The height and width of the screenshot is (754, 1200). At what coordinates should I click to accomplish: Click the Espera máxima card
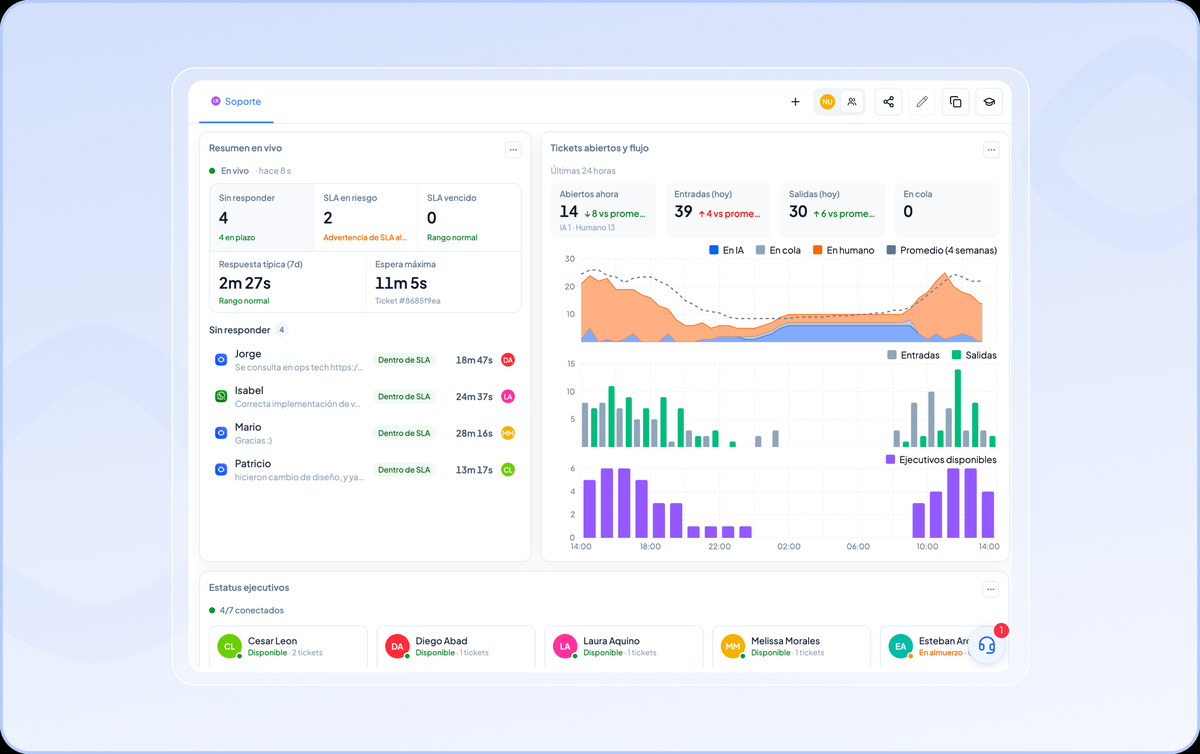point(443,282)
